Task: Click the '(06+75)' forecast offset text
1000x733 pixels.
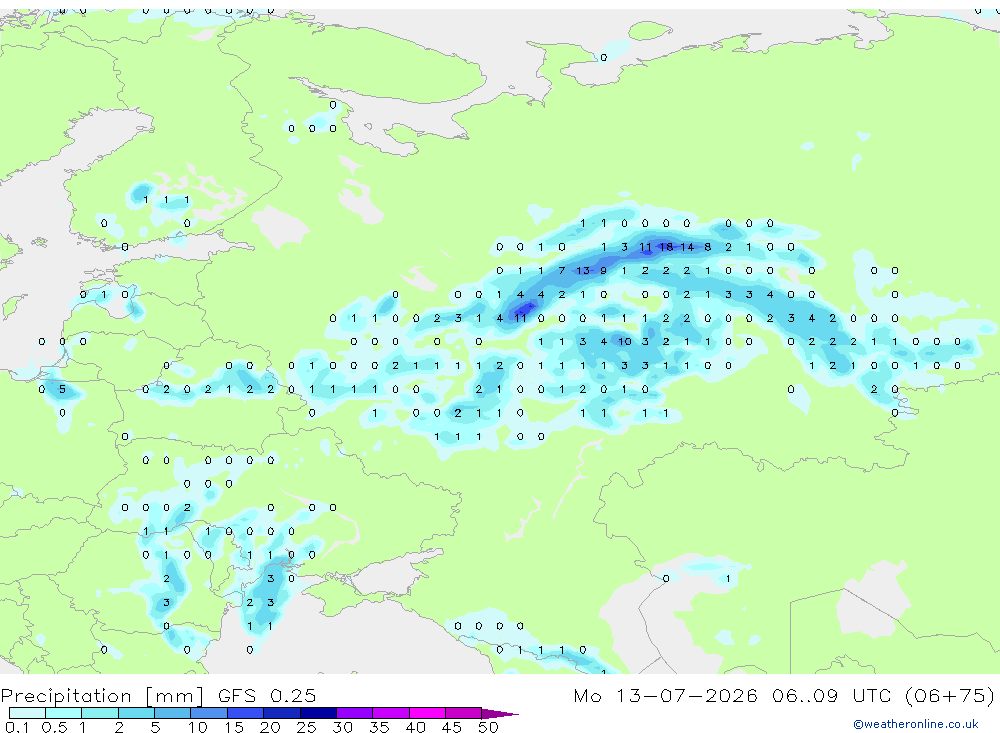Action: point(949,695)
